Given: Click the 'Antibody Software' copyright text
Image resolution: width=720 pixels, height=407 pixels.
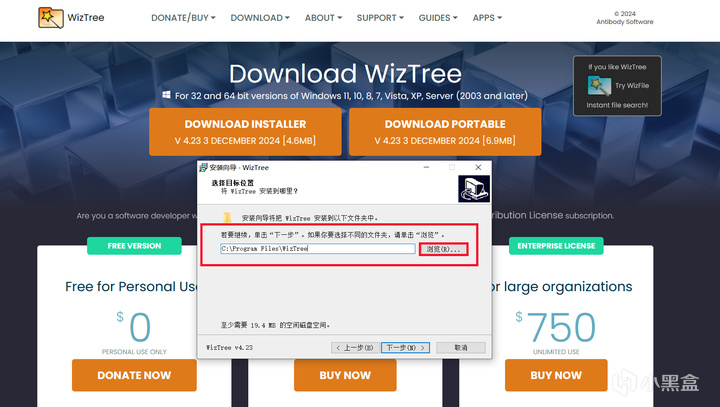Looking at the screenshot, I should tap(625, 22).
